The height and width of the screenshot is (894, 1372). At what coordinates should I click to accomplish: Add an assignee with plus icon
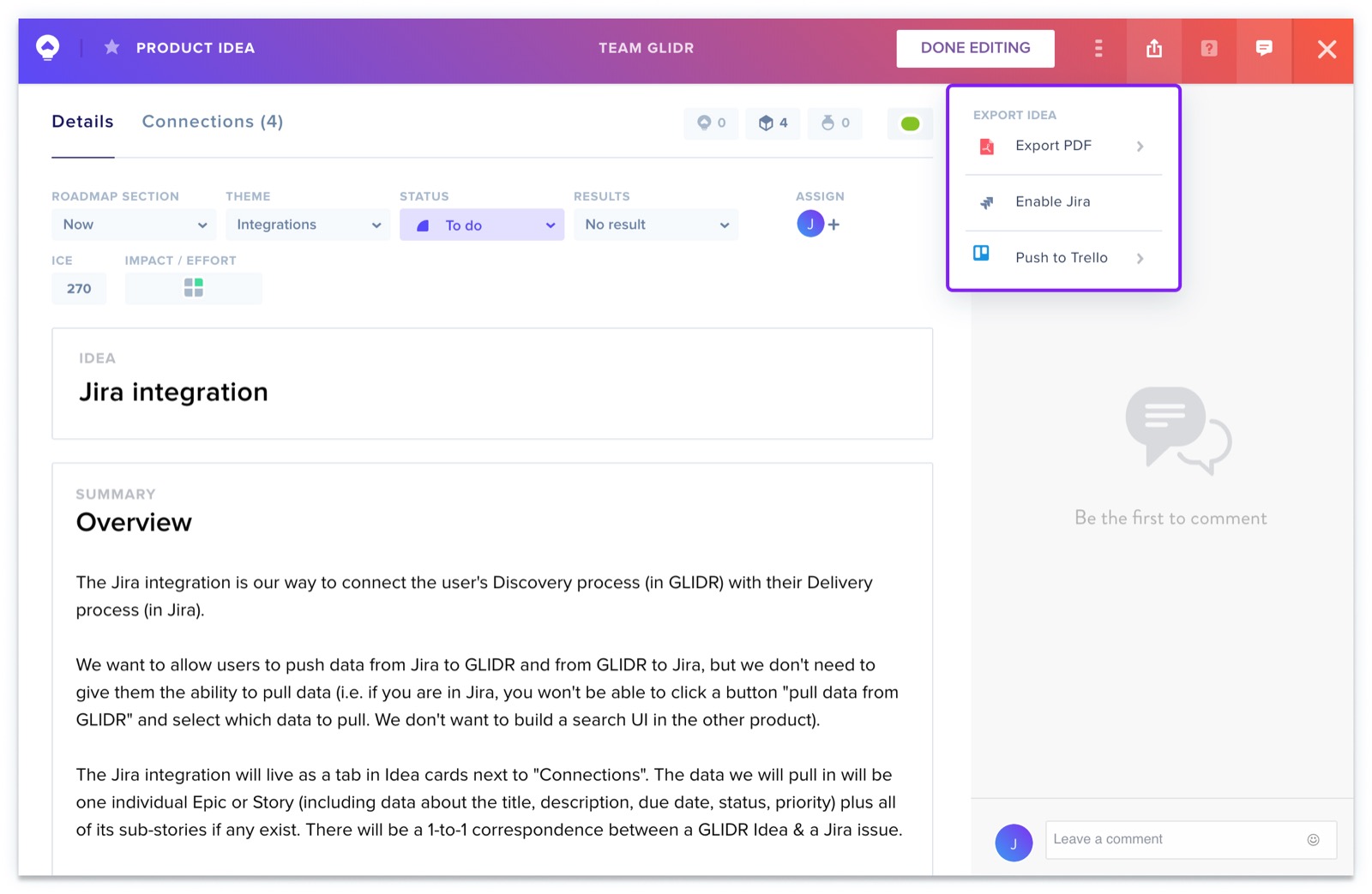(x=833, y=225)
